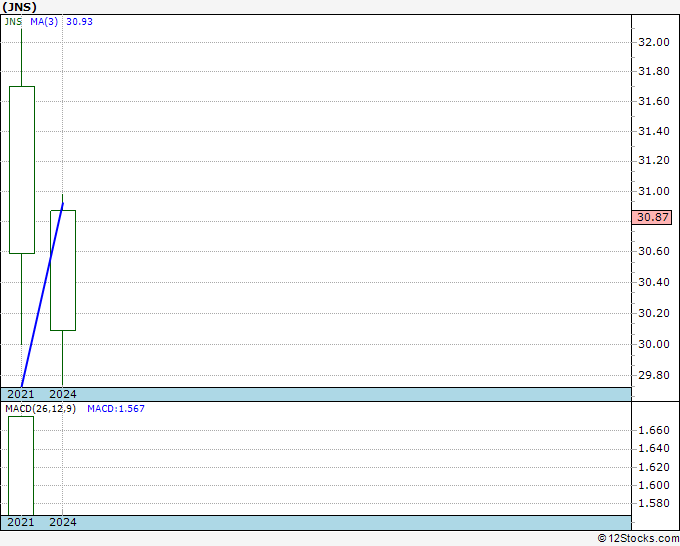The width and height of the screenshot is (680, 546).
Task: Click the 2021 label on MACD axis
Action: (21, 522)
